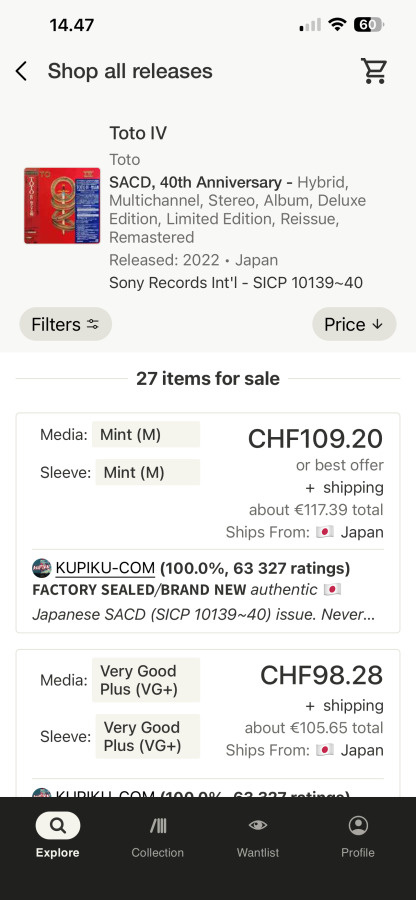The image size is (416, 900).
Task: Open seller KUPIKU-COM profile link
Action: coord(105,568)
